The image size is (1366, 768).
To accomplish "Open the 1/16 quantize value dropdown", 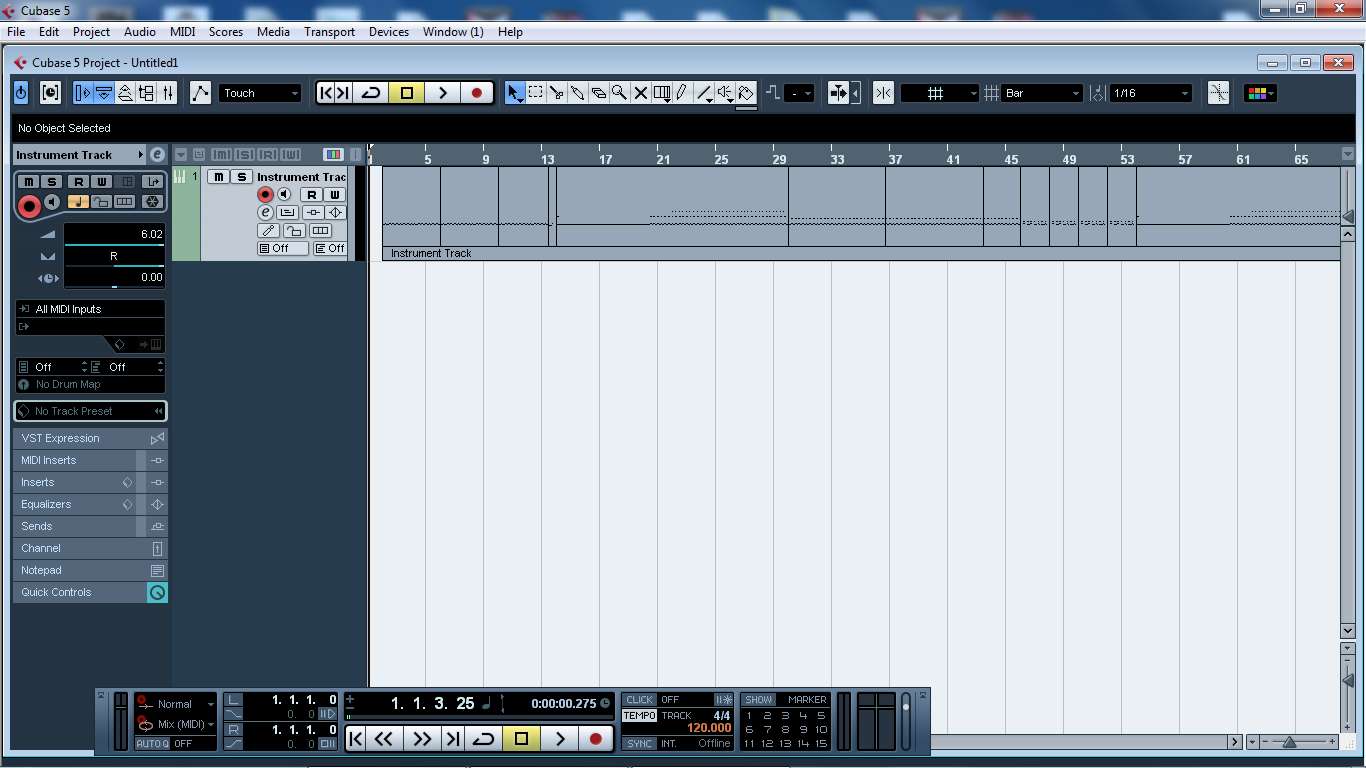I will click(1151, 93).
